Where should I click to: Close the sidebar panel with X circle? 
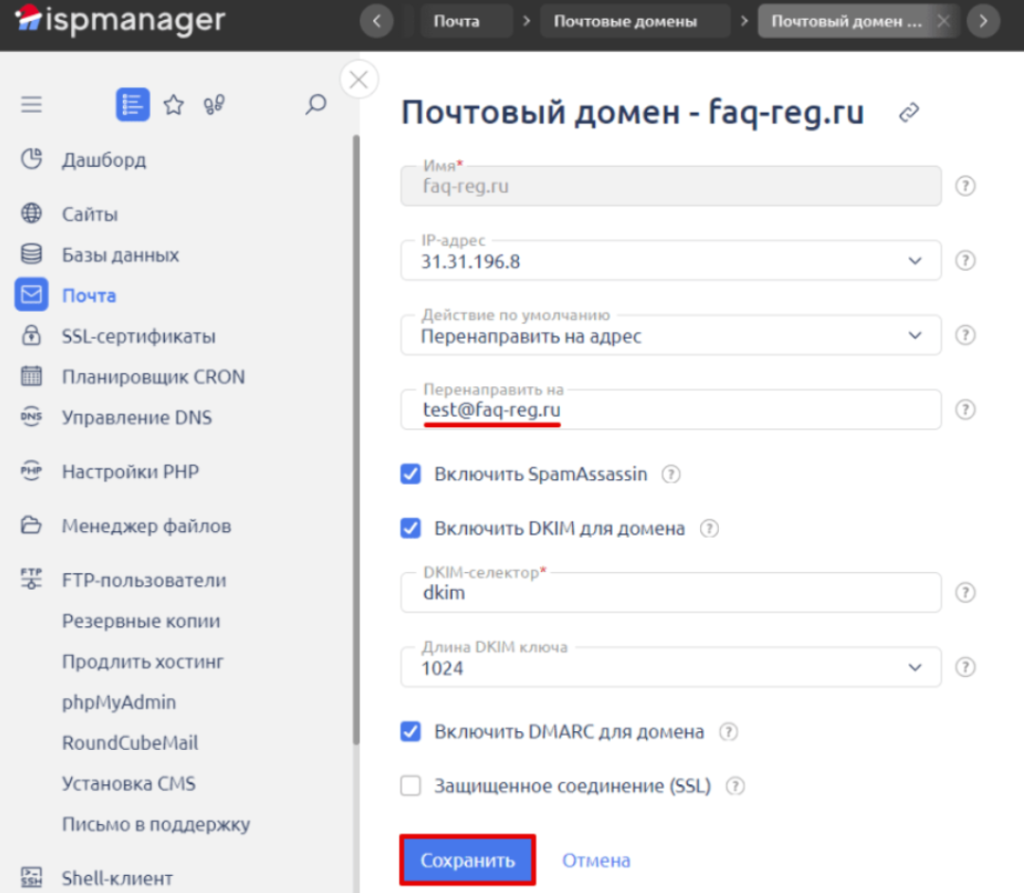tap(359, 80)
